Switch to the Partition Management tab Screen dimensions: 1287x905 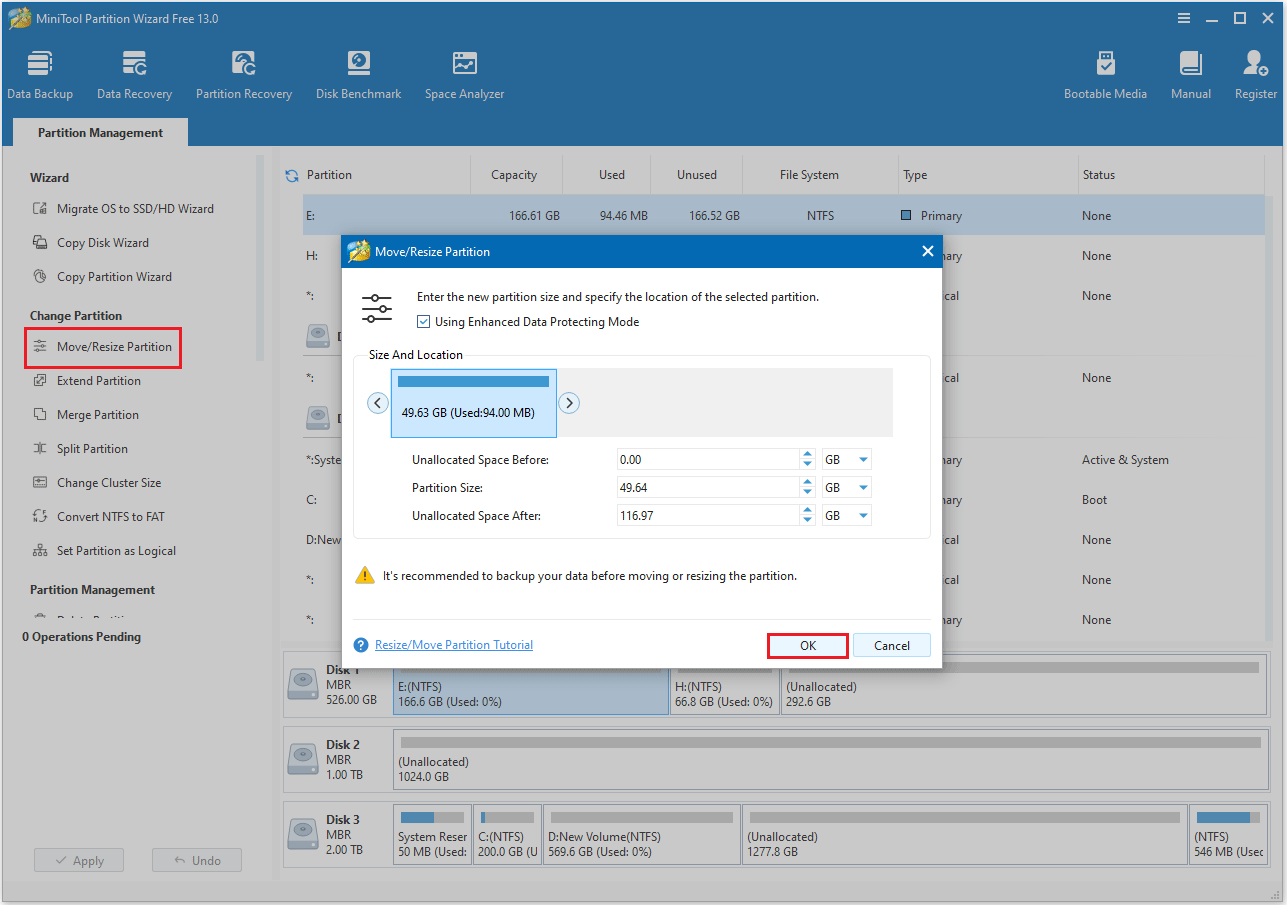[99, 132]
